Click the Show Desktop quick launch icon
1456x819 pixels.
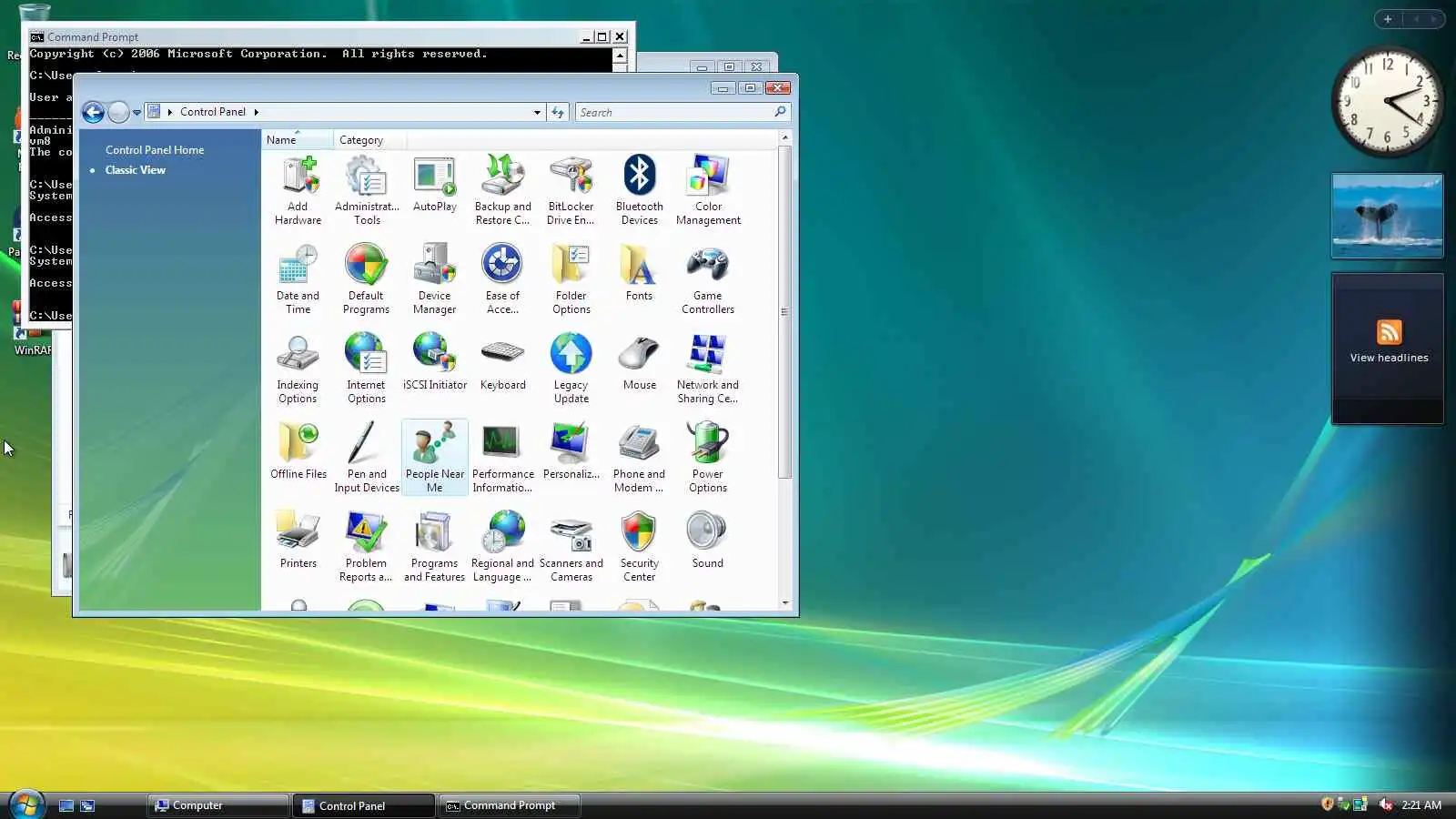(x=66, y=805)
